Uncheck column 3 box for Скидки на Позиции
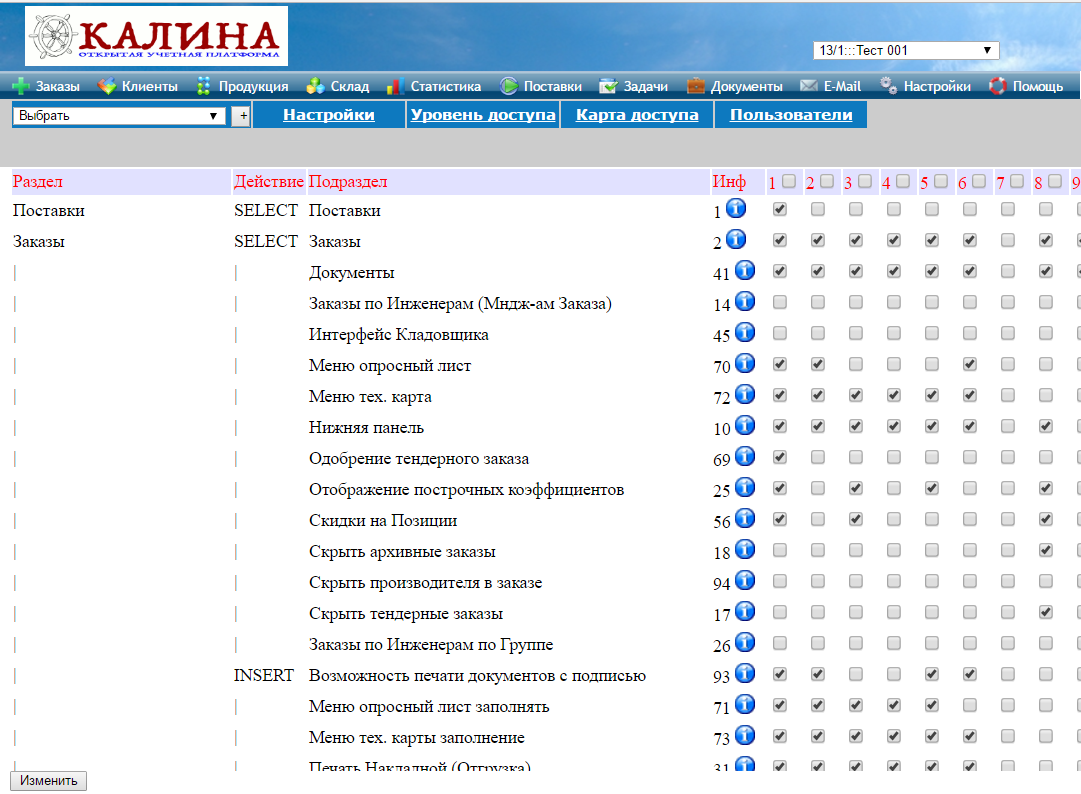 [x=856, y=519]
